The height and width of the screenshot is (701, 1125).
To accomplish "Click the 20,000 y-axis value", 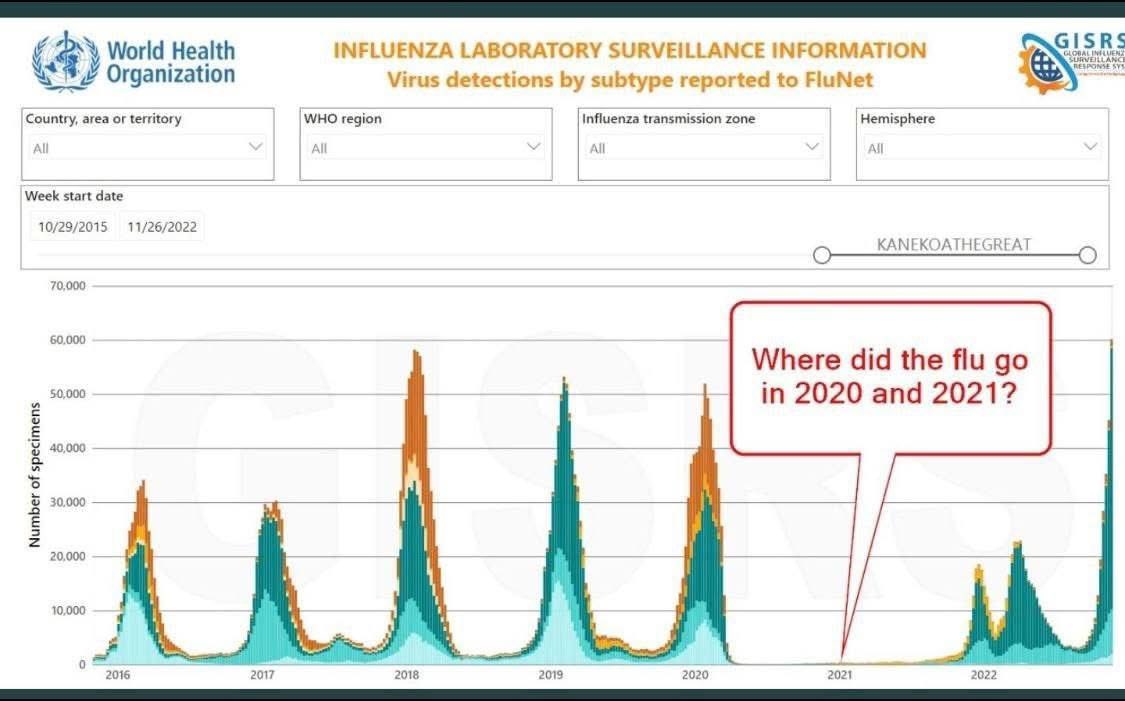I will click(x=67, y=557).
